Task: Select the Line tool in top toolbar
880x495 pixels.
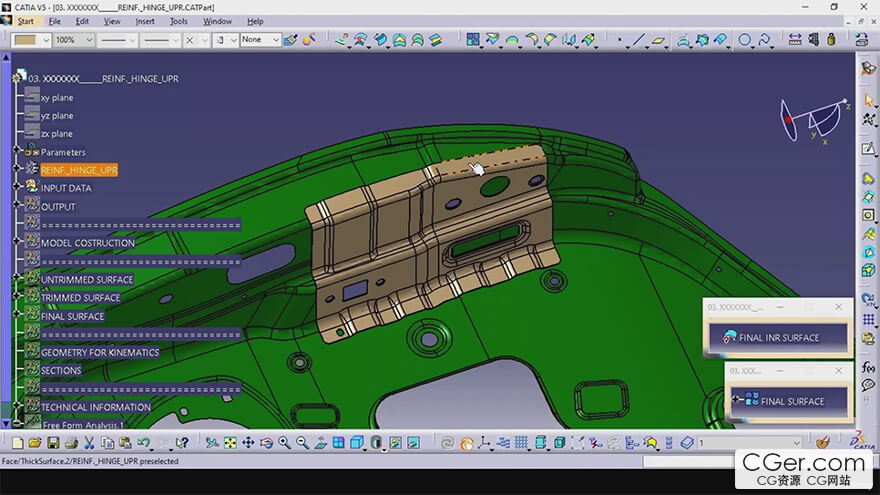Action: [638, 40]
